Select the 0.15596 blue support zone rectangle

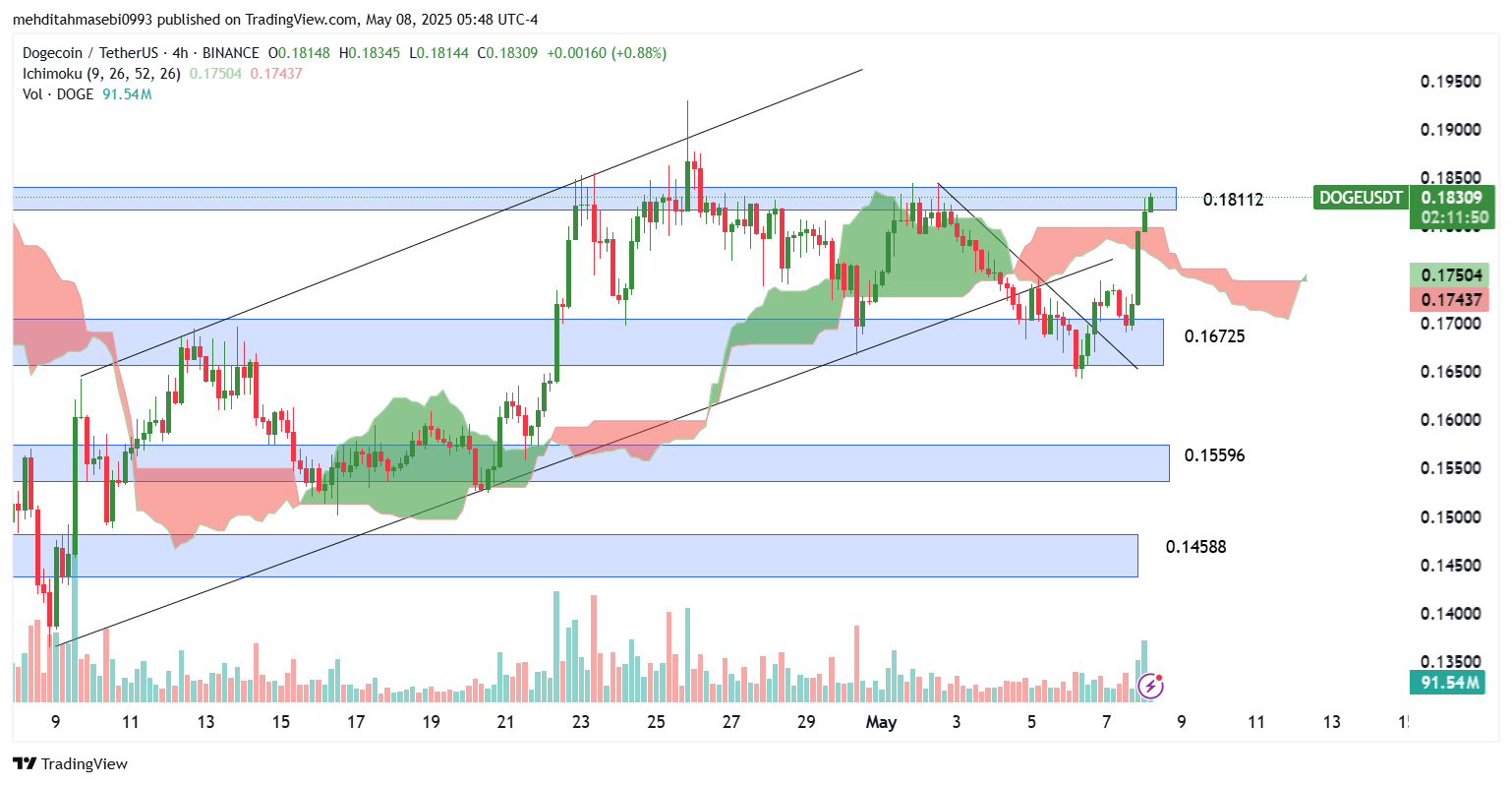tap(591, 463)
